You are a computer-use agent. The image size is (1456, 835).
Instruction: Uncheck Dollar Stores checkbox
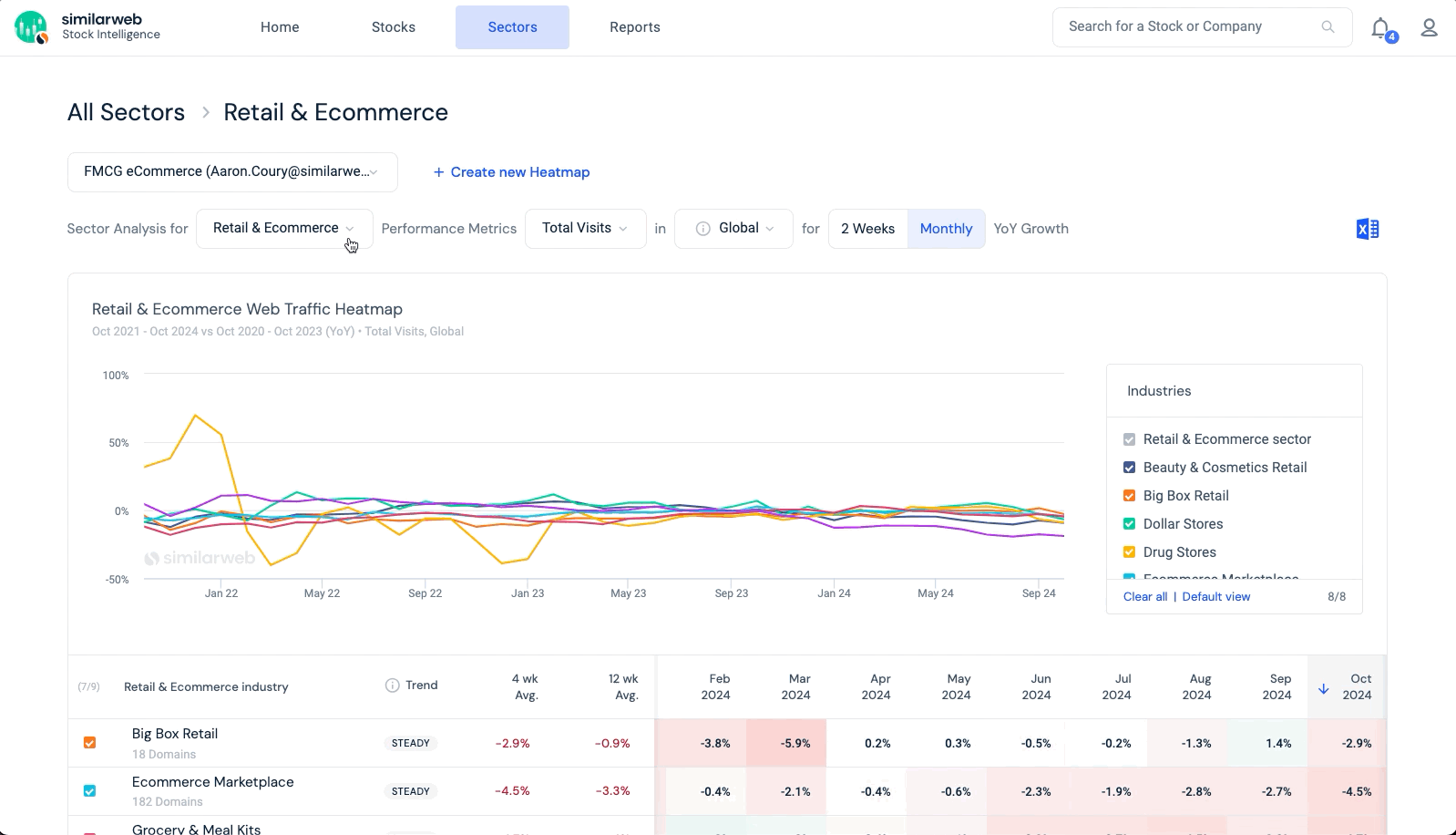click(1129, 524)
